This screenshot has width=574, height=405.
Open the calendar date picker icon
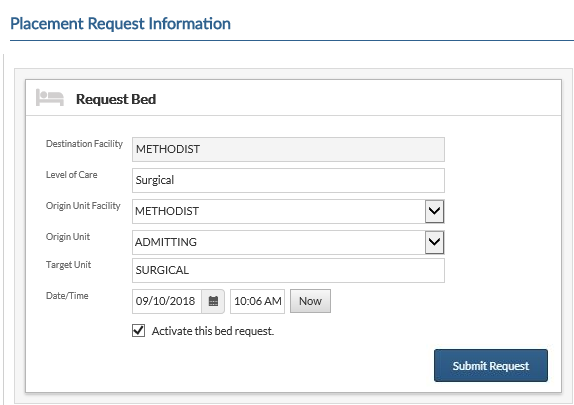pos(213,301)
